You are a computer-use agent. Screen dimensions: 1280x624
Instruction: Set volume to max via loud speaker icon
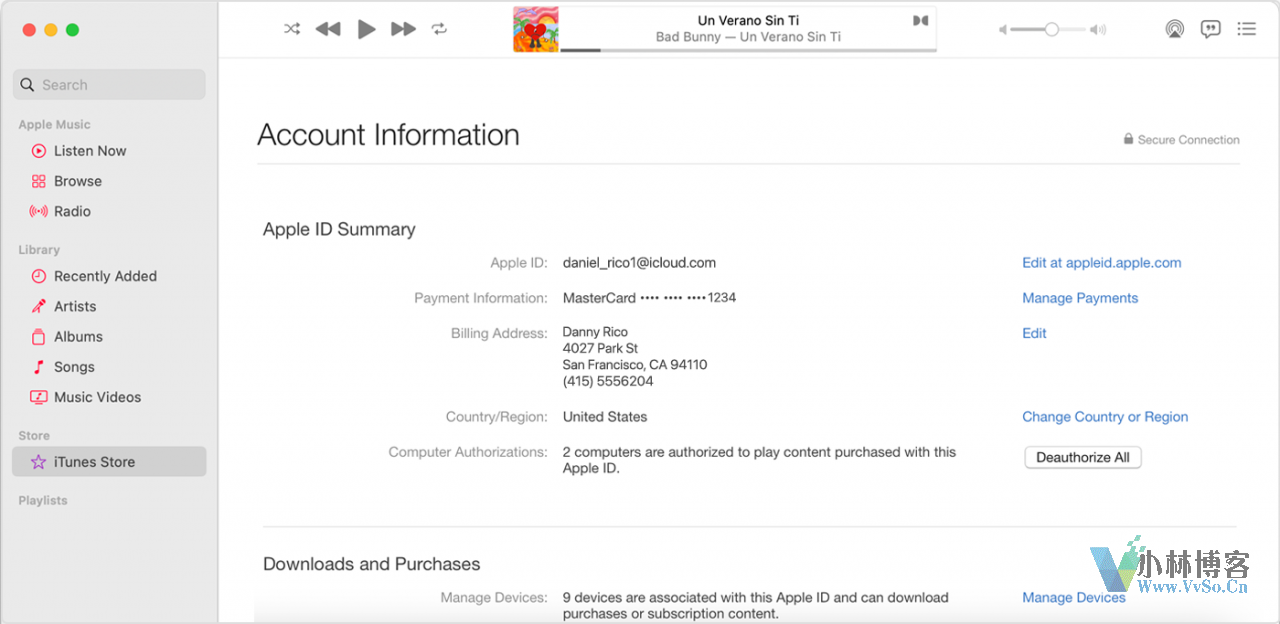click(1098, 30)
